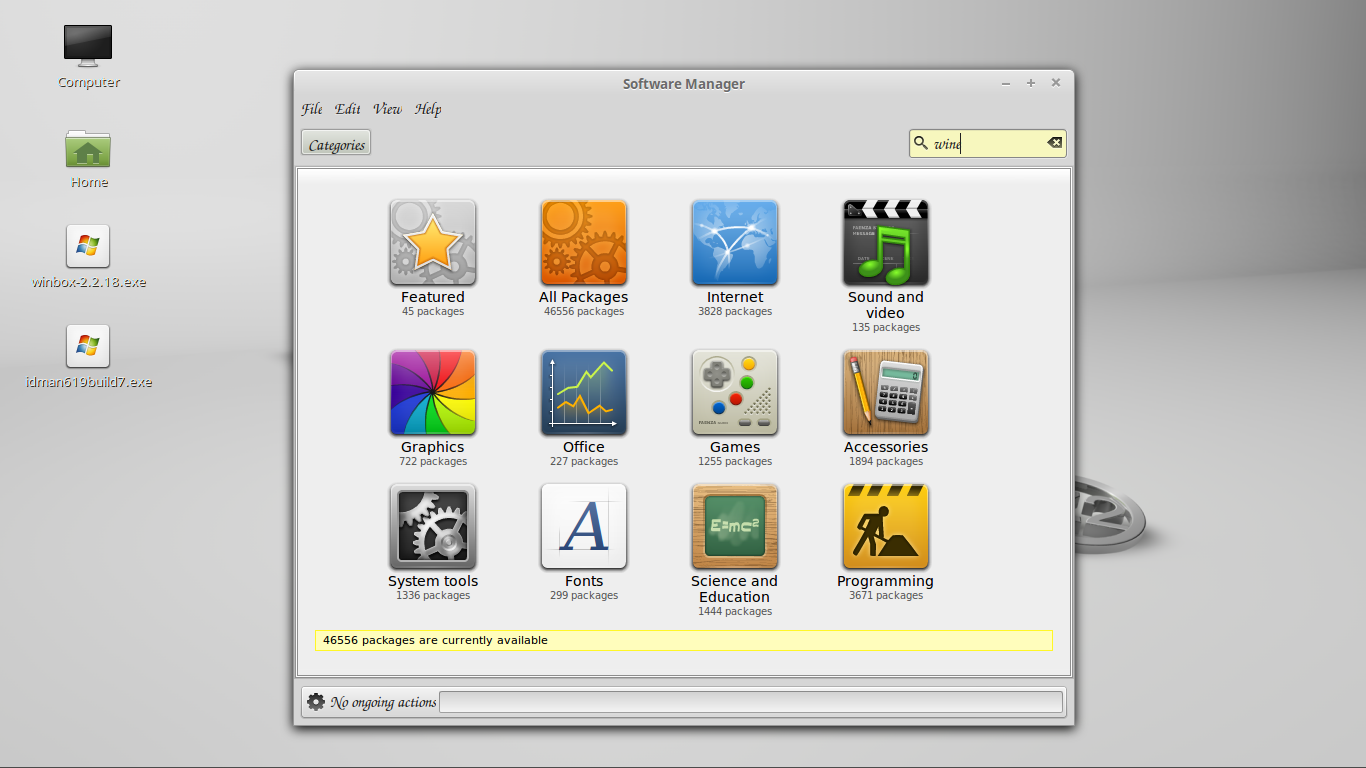
Task: Open the Internet globe icon
Action: (735, 243)
